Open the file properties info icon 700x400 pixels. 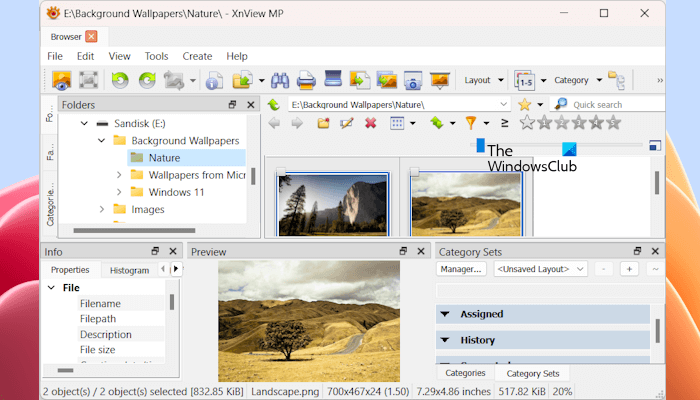pos(214,81)
